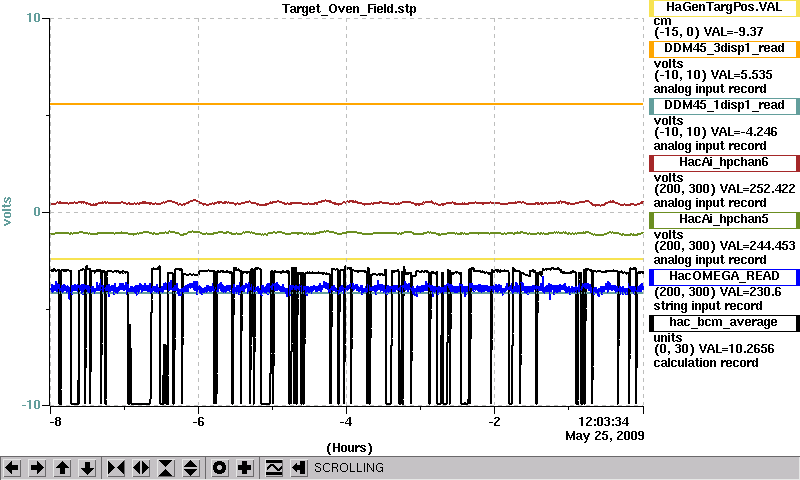This screenshot has height=480, width=800.
Task: Toggle scroll mode with the waveform icon
Action: [273, 468]
